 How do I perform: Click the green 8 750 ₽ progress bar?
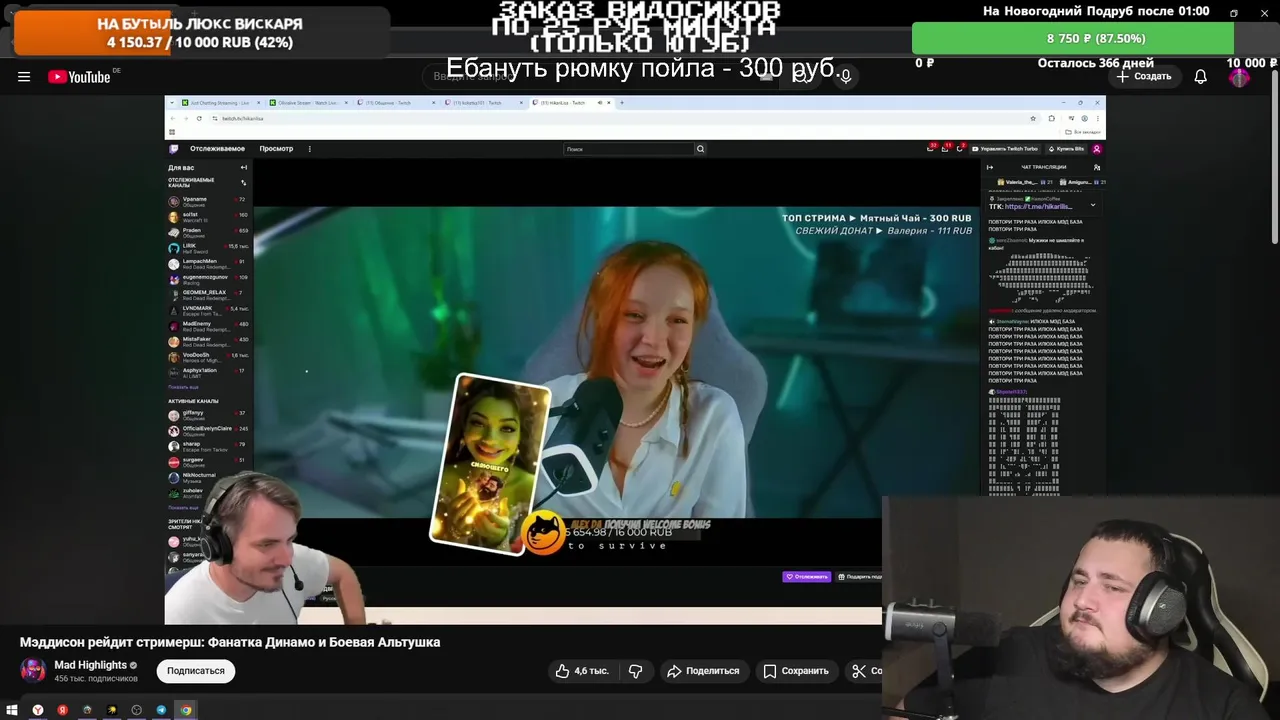[x=1073, y=38]
